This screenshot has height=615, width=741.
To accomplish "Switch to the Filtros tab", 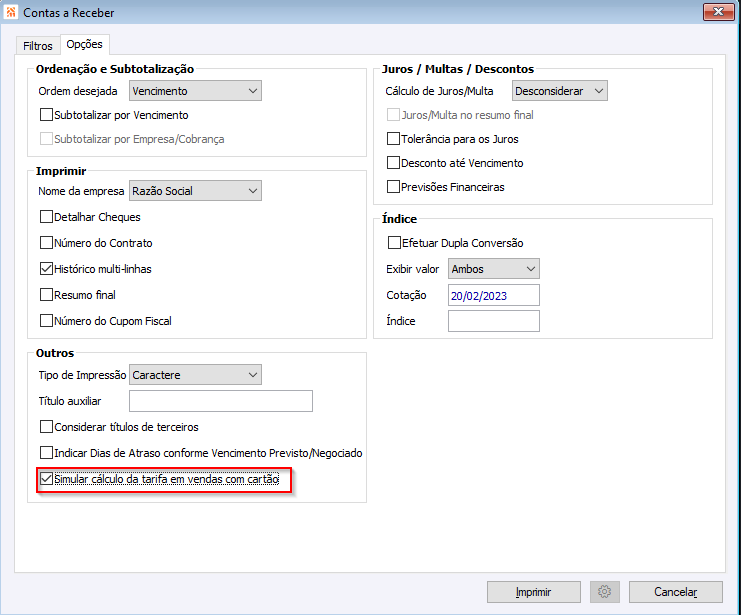I will pyautogui.click(x=38, y=46).
